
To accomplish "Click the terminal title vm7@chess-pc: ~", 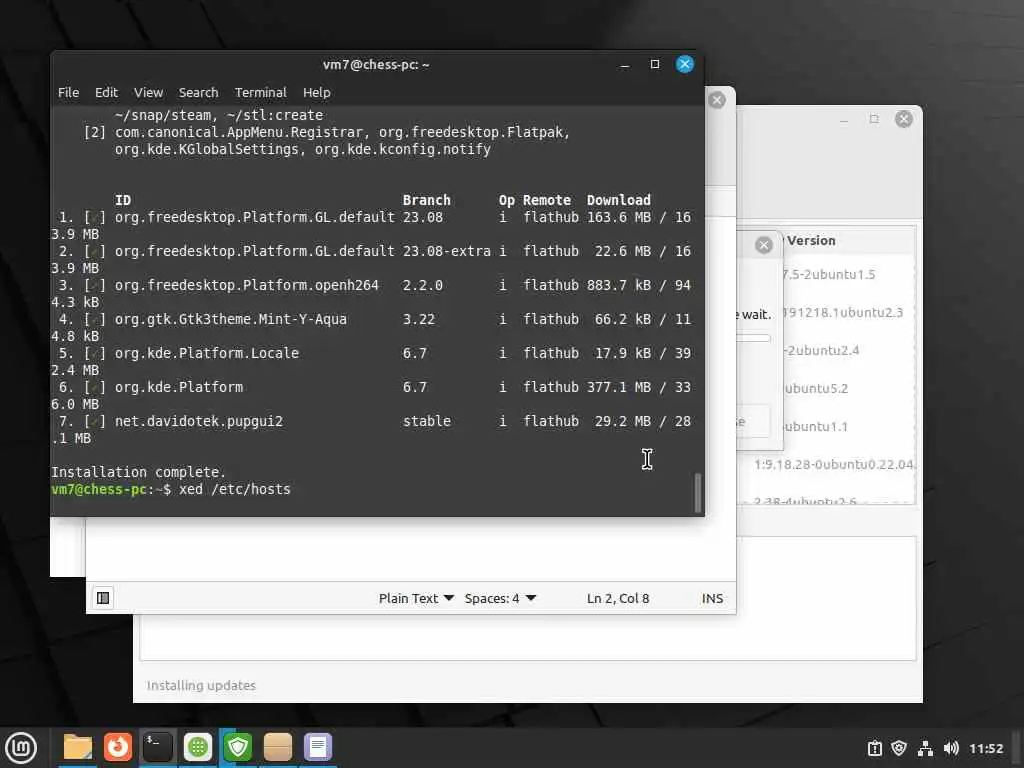I will coord(376,65).
